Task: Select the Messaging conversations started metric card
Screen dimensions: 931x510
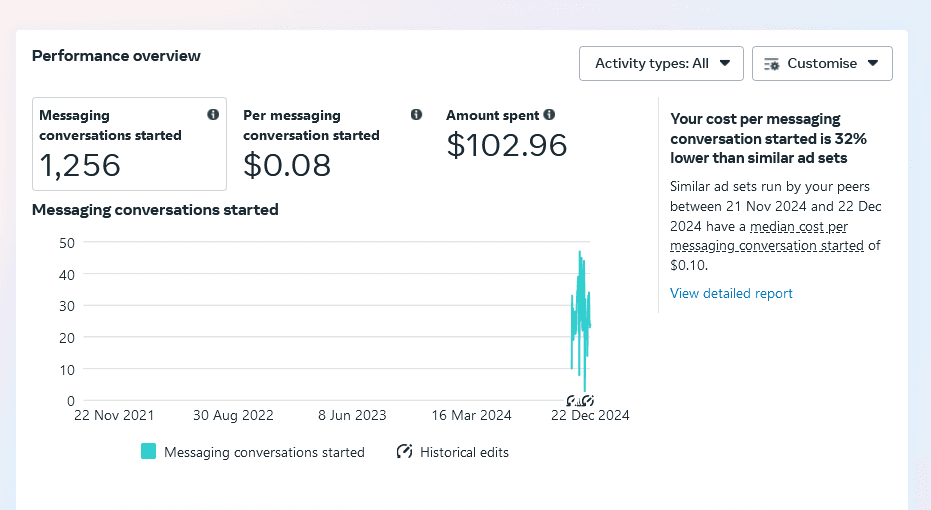Action: pos(129,144)
